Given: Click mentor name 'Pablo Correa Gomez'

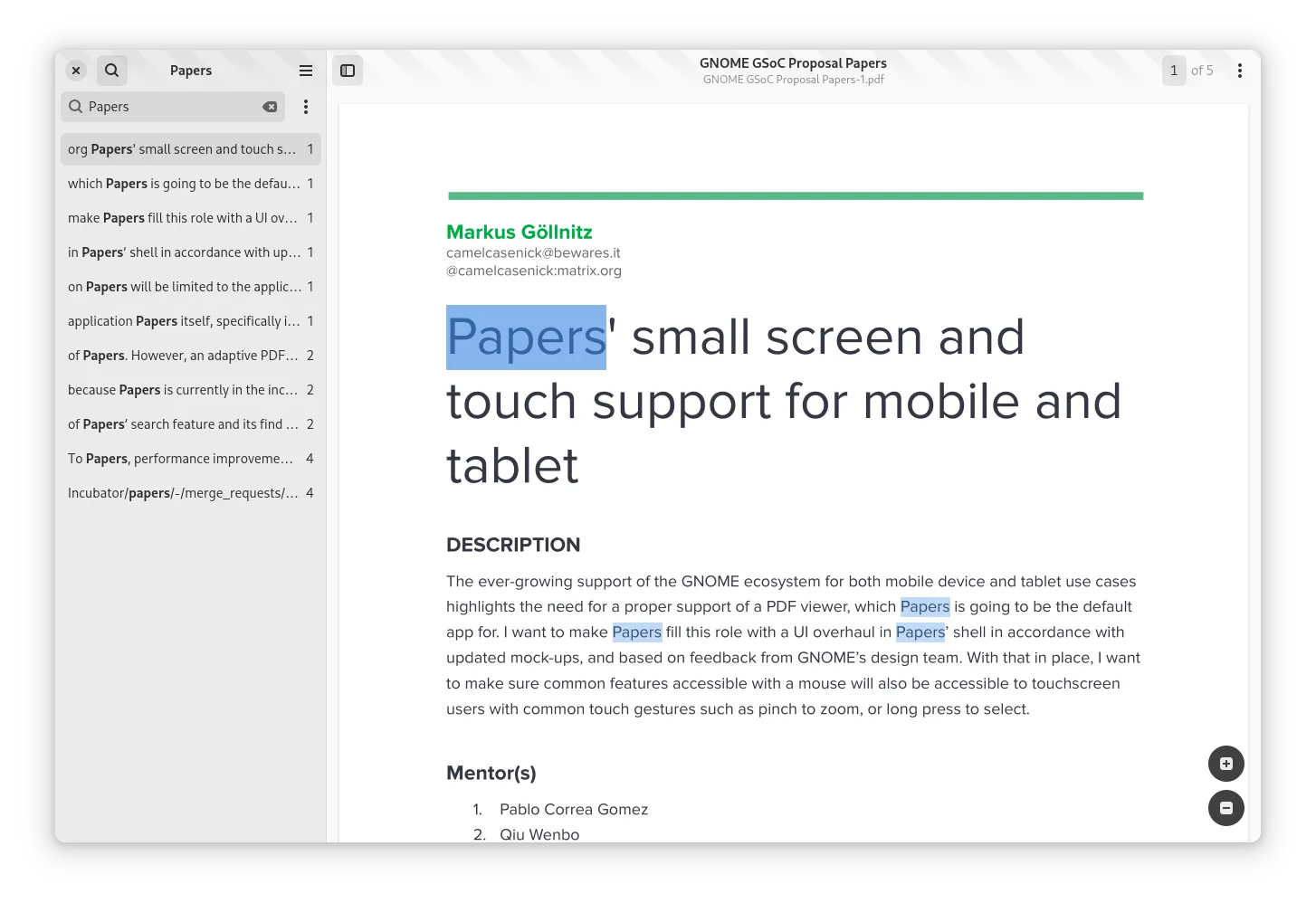Looking at the screenshot, I should (574, 809).
